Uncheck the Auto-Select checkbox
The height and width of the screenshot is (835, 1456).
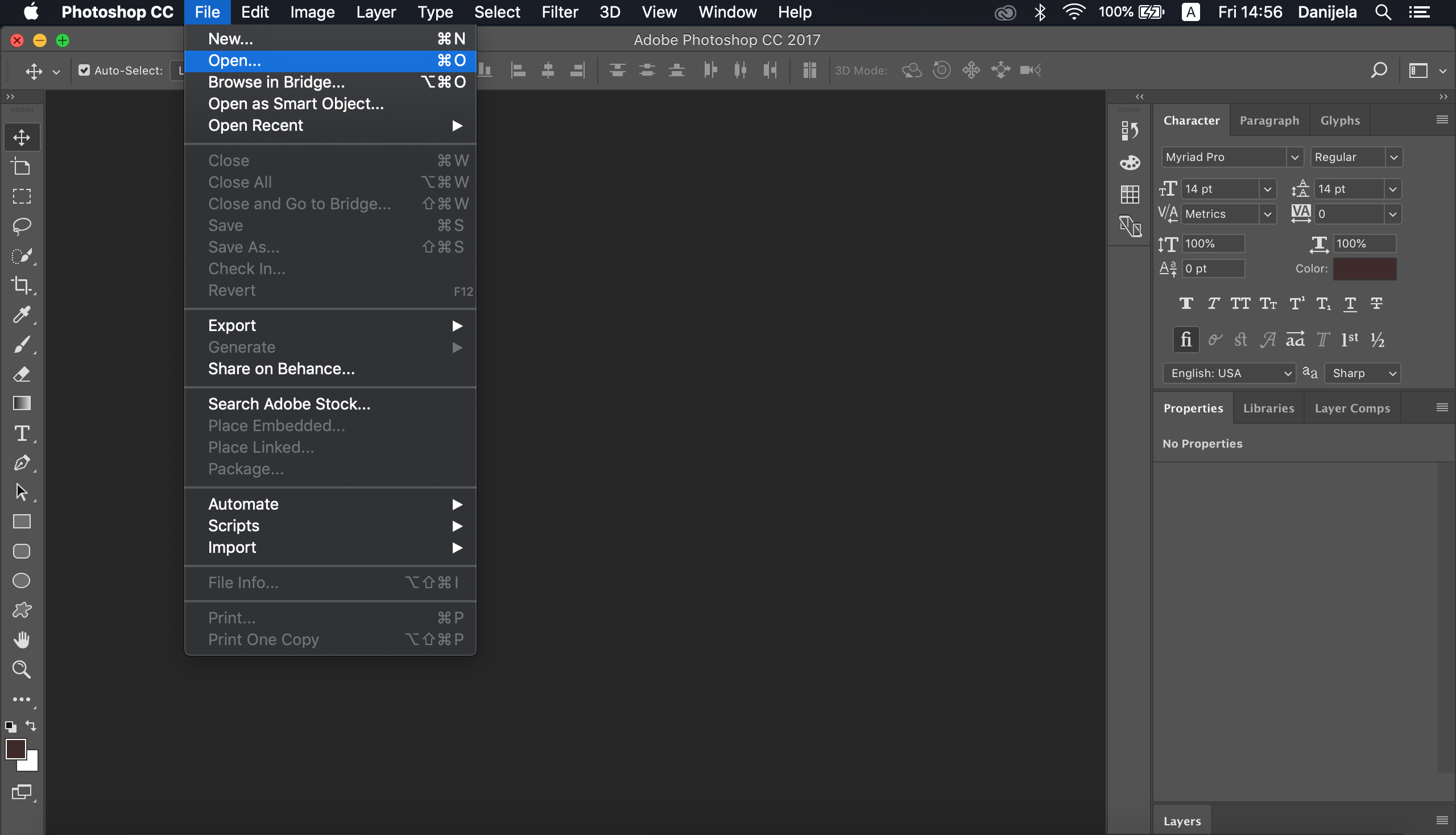click(x=84, y=71)
